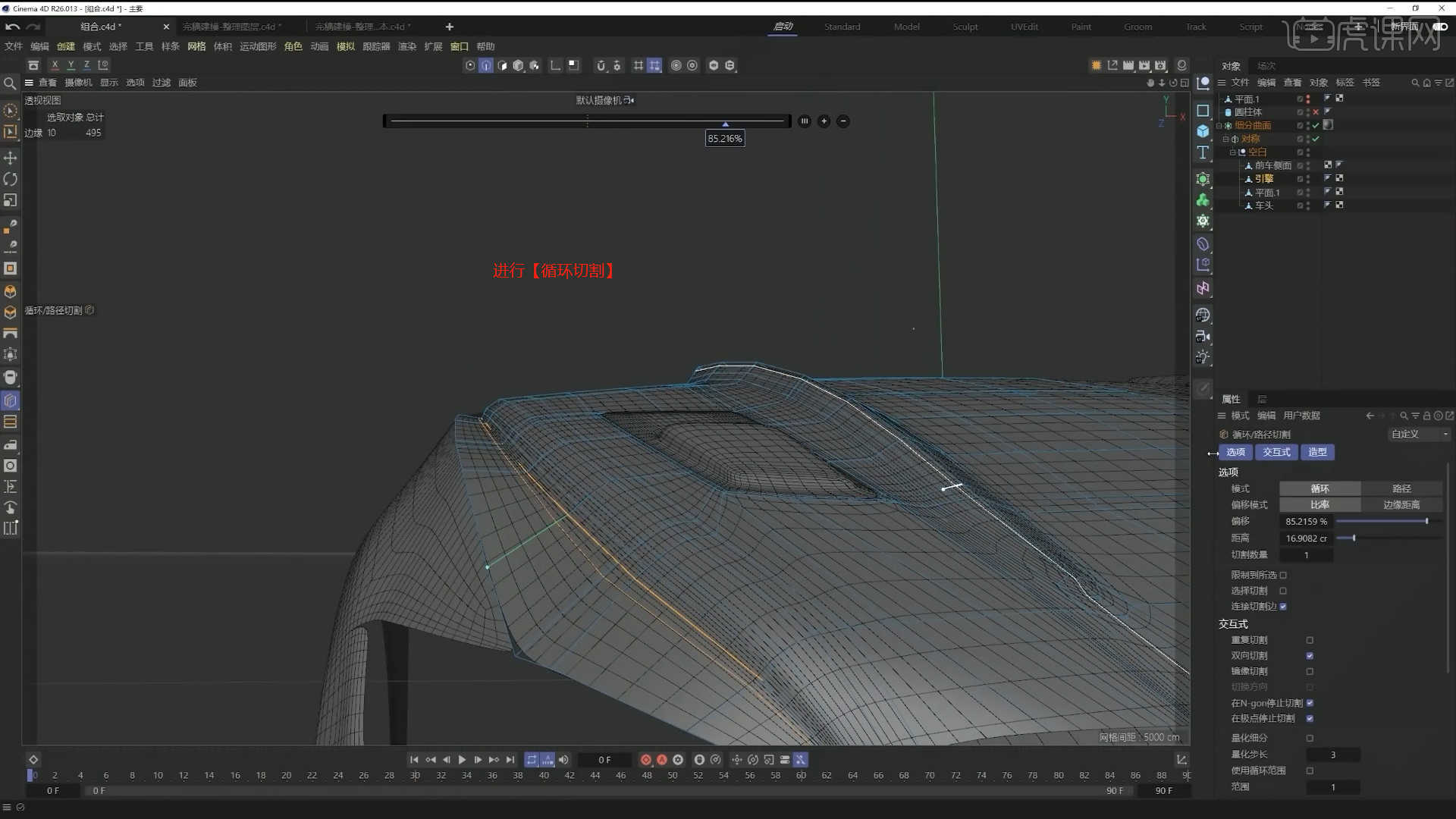Click the Null object icon in palette
The height and width of the screenshot is (819, 1456).
tap(1203, 83)
